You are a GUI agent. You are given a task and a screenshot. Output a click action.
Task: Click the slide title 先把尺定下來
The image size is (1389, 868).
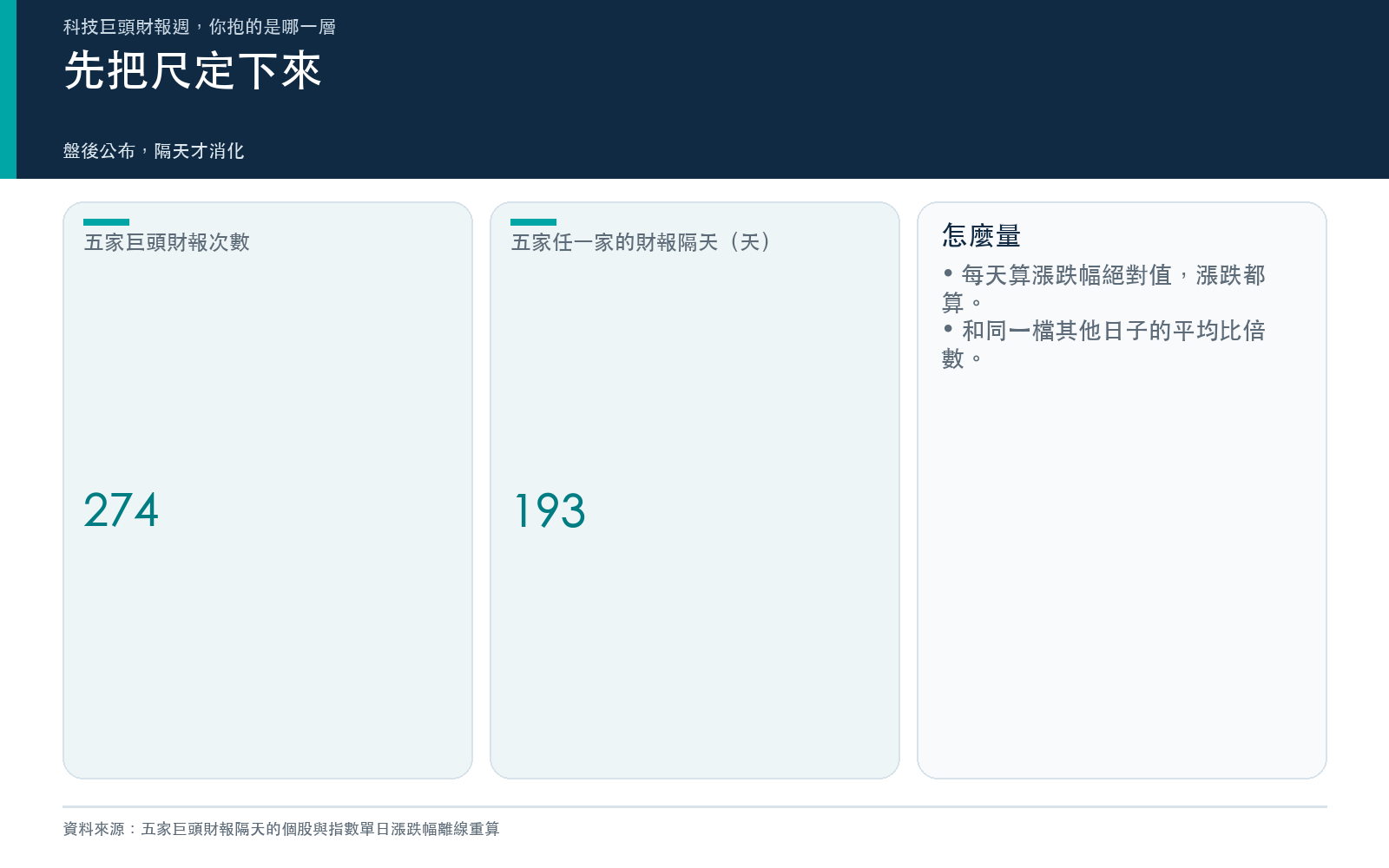193,70
